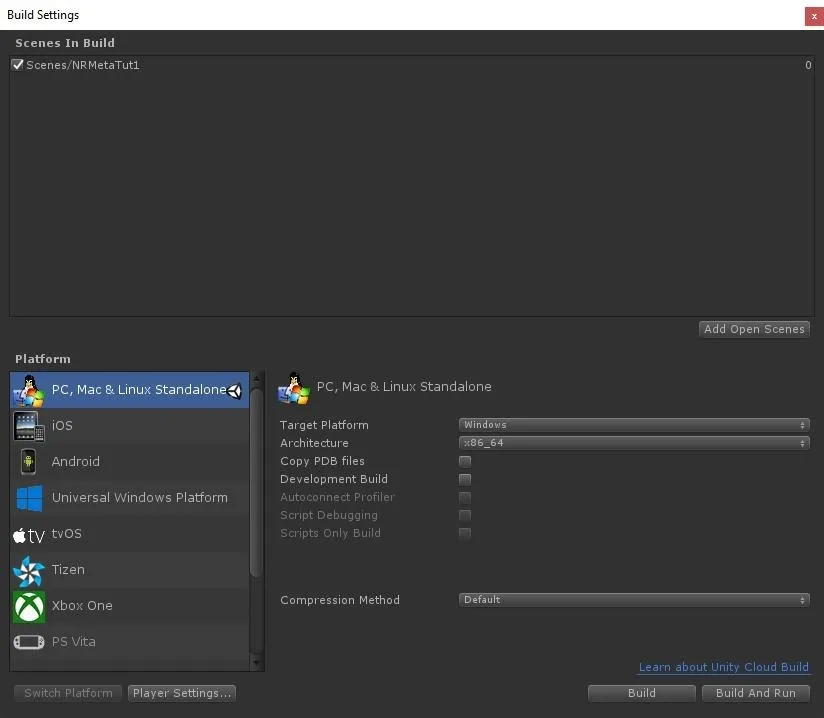Screen dimensions: 824x718
Task: Open the Architecture dropdown
Action: (634, 443)
